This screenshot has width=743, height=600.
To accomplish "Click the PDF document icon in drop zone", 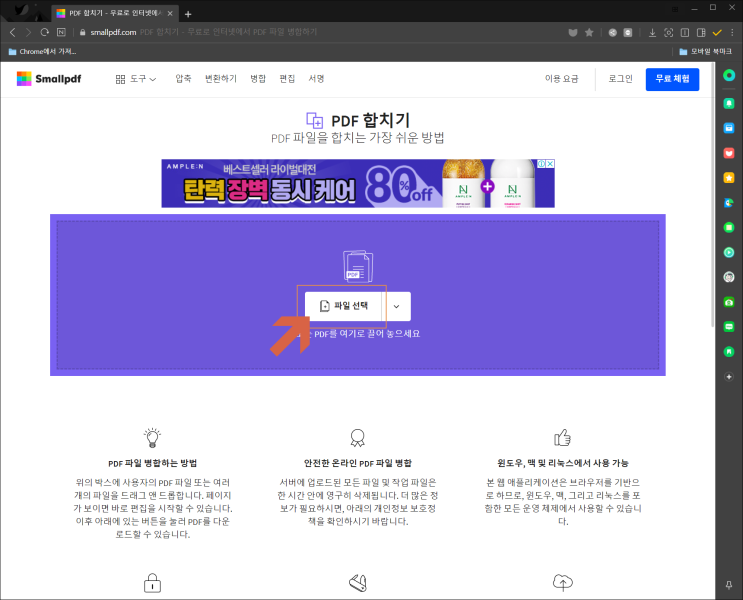I will click(x=358, y=266).
